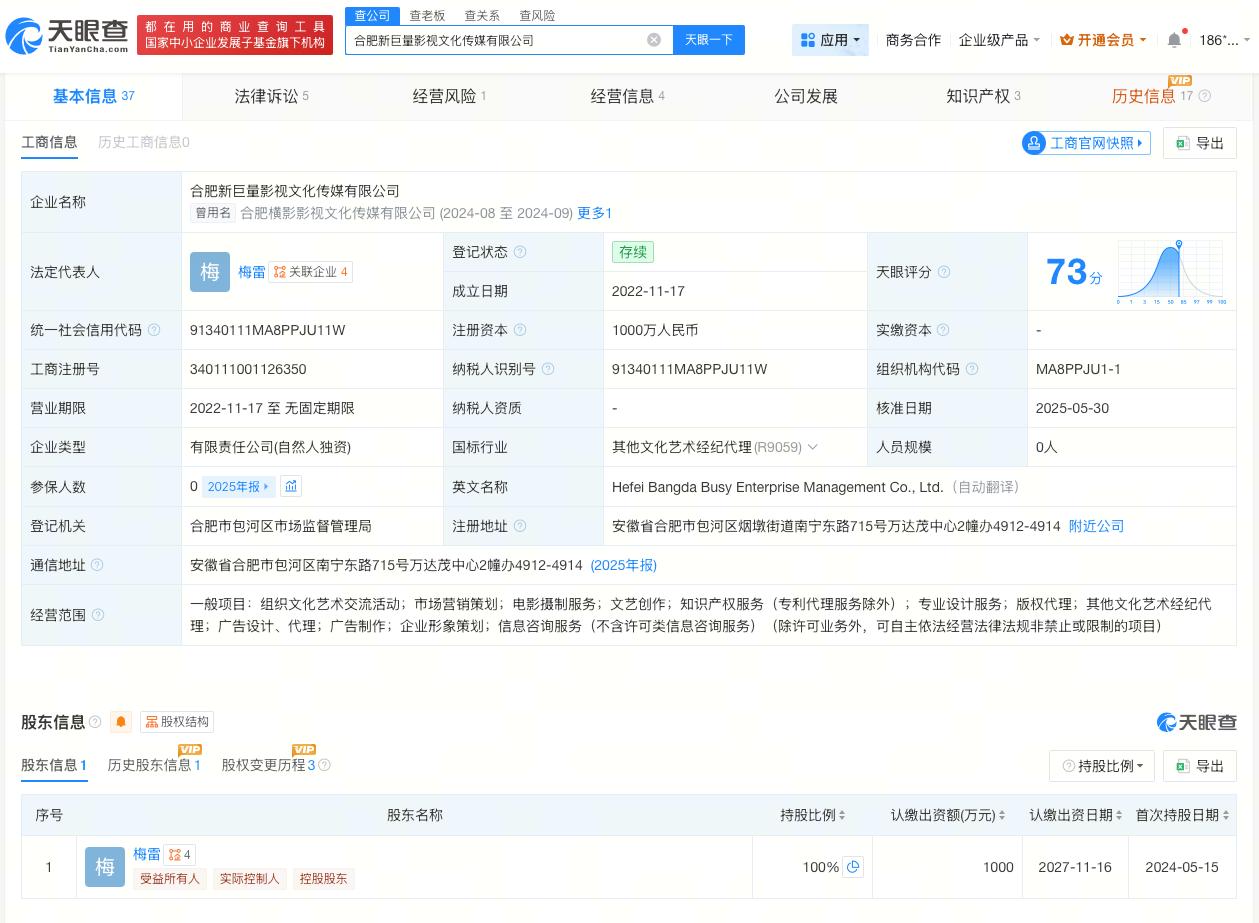
Task: Expand the 国标行业 R9059 chevron
Action: tap(812, 447)
